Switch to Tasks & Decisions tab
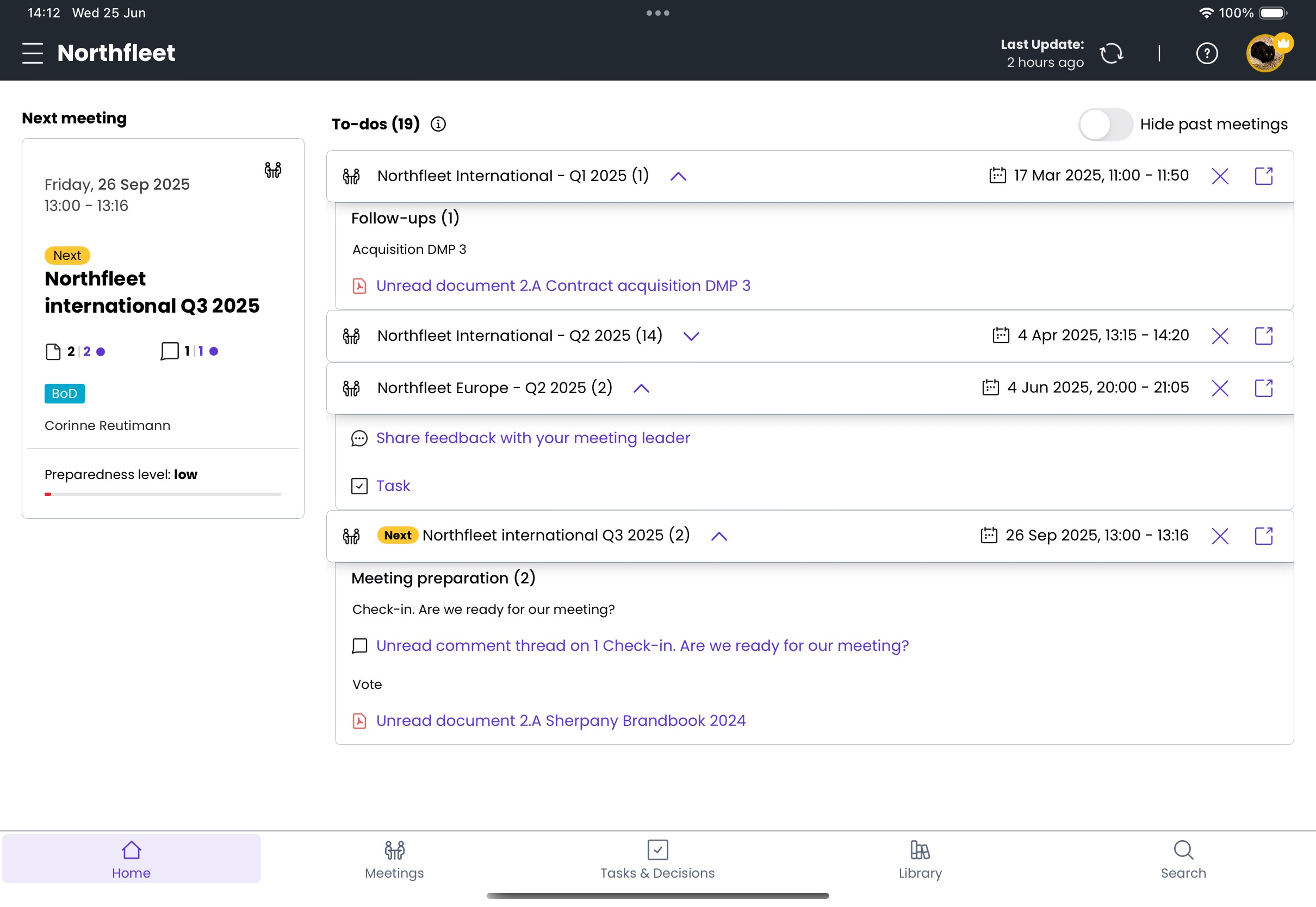Screen dimensions: 1316x907 pos(657,859)
